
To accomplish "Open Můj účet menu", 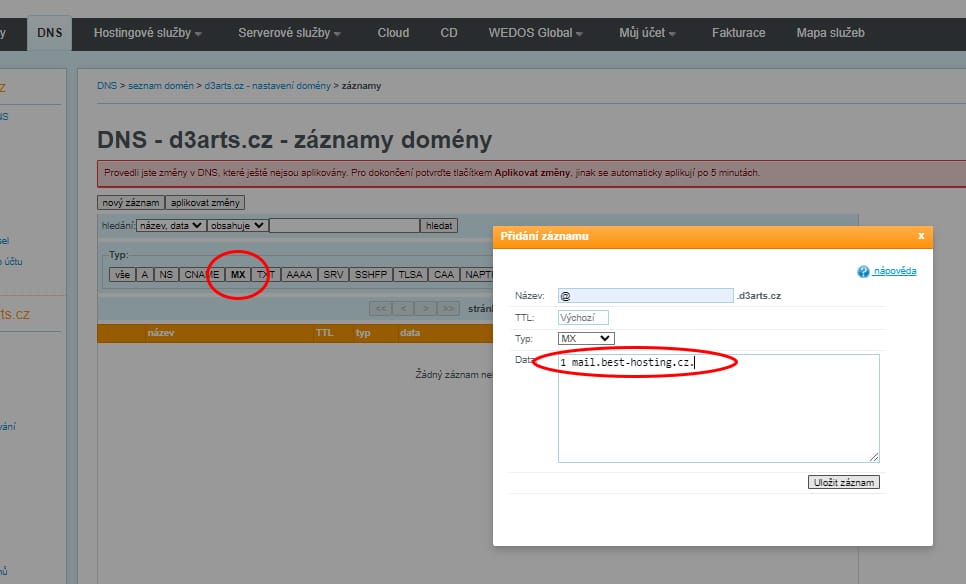I will (647, 33).
